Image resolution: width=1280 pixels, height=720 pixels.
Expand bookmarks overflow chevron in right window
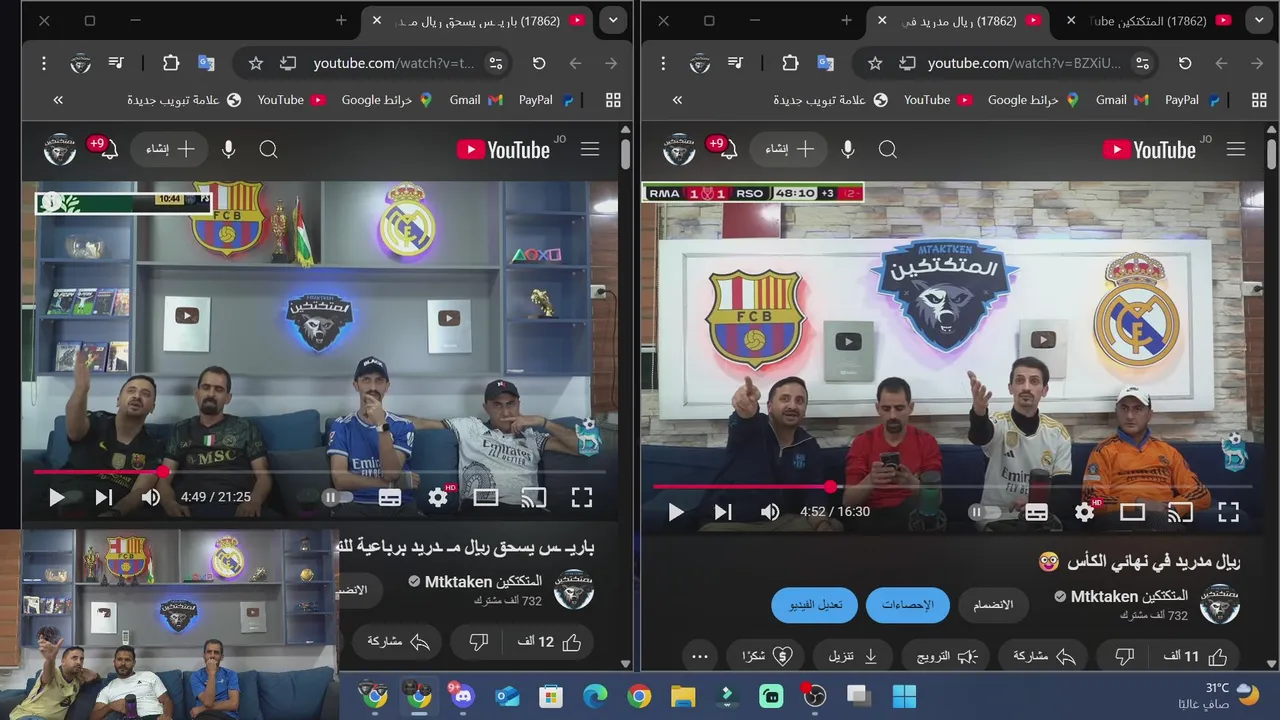[x=677, y=100]
